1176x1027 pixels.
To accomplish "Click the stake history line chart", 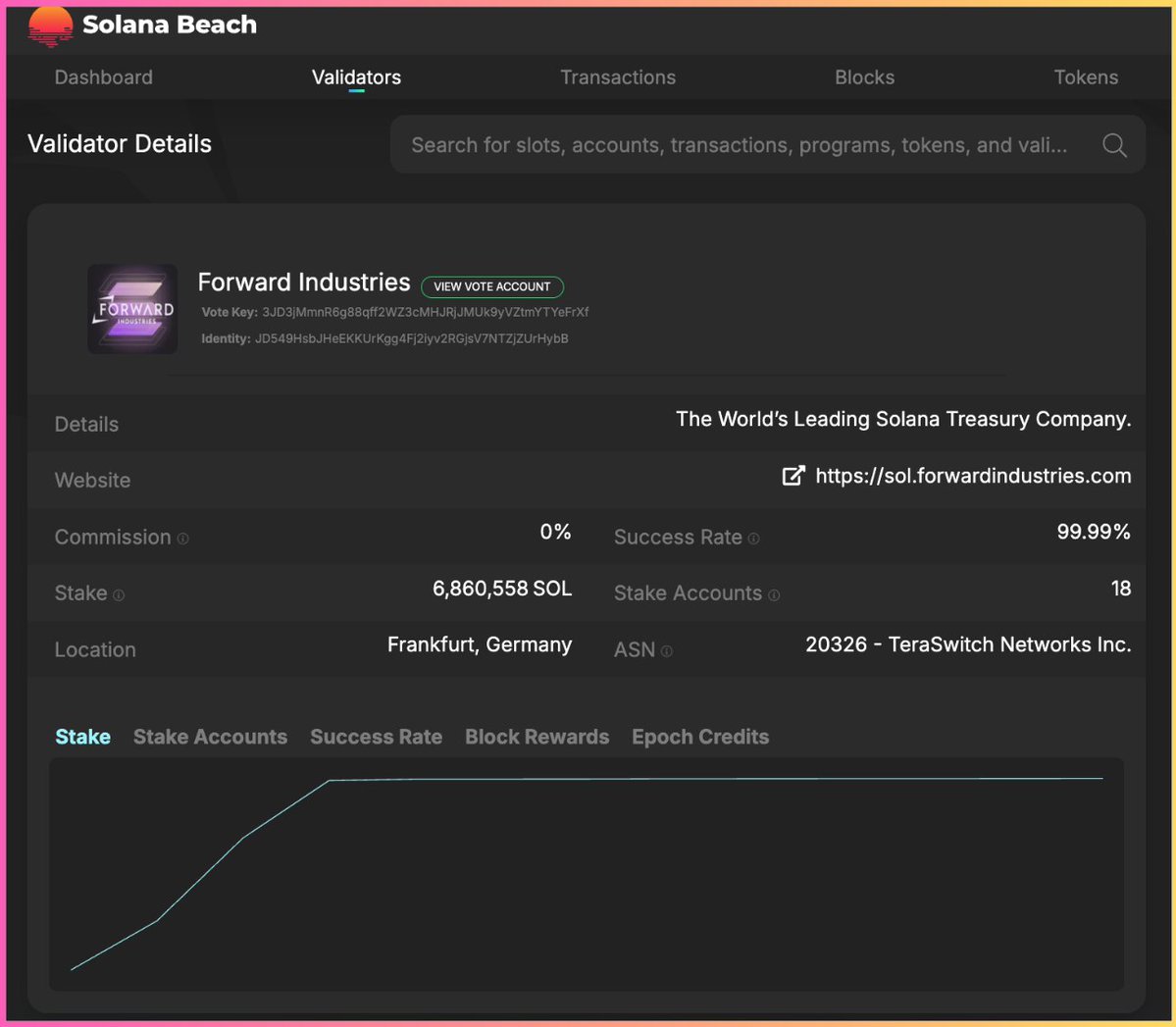I will (x=587, y=874).
